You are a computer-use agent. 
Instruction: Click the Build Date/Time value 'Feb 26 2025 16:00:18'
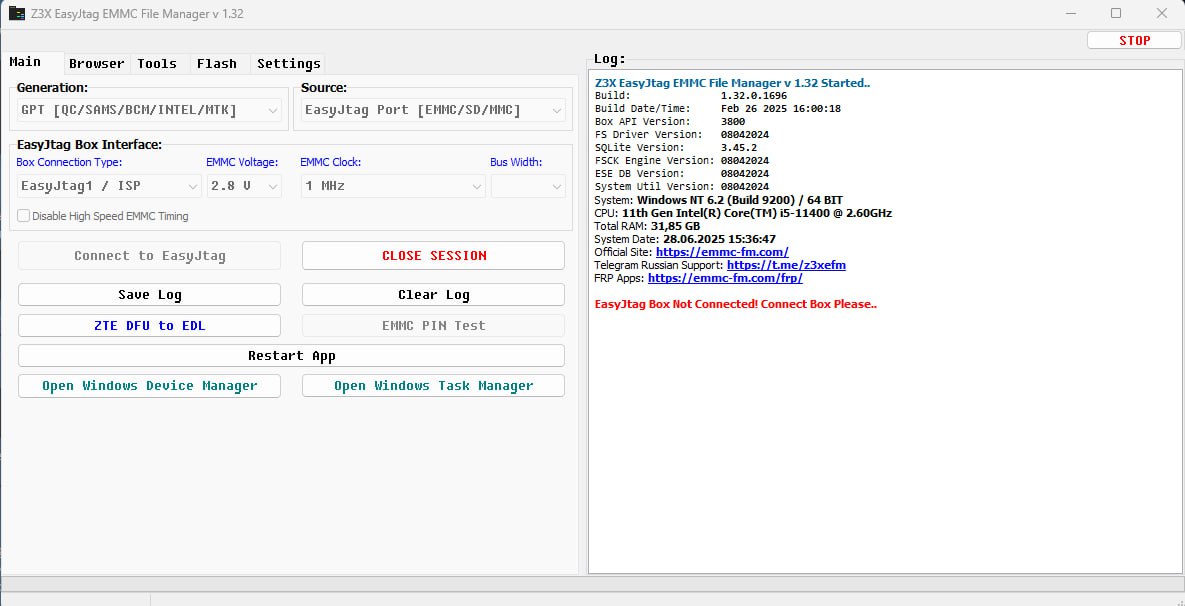click(781, 109)
